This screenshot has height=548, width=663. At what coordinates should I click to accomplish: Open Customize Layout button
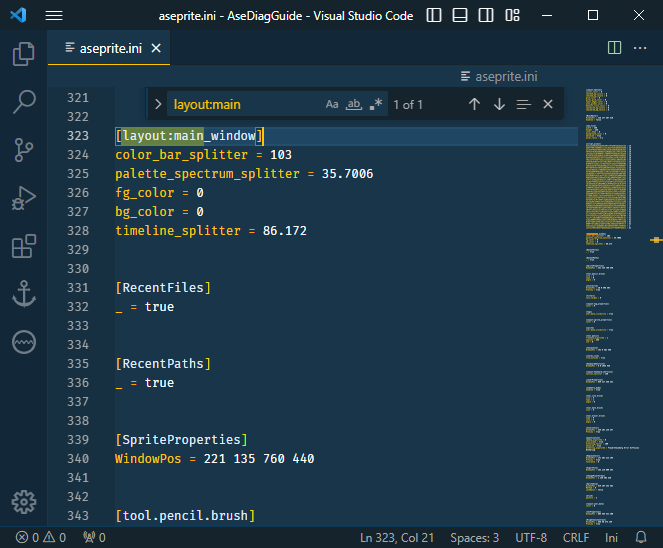(512, 15)
